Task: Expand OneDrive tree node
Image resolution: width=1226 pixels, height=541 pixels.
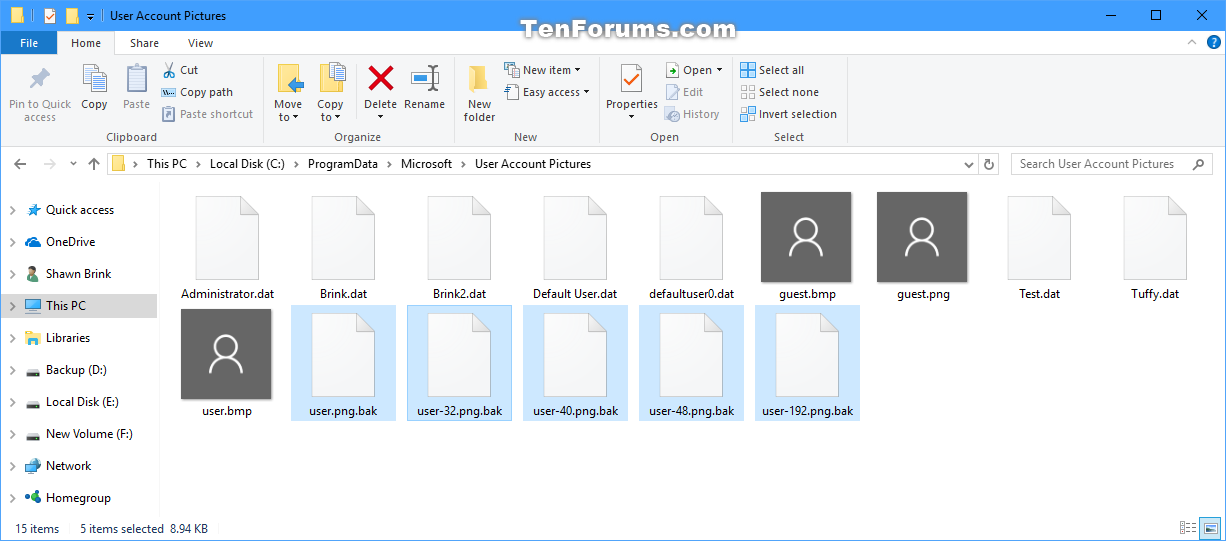Action: pyautogui.click(x=12, y=242)
